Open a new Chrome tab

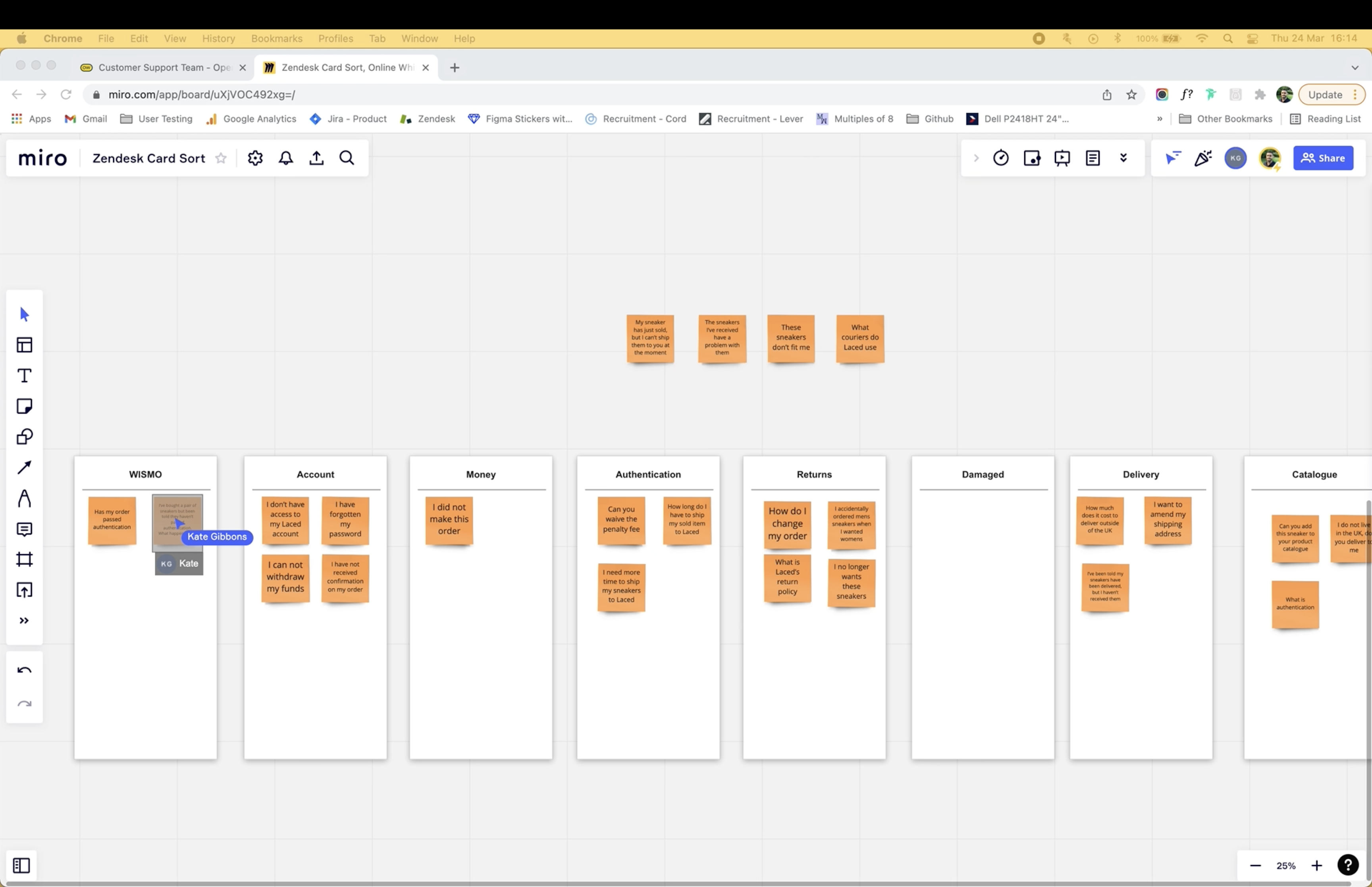[454, 67]
